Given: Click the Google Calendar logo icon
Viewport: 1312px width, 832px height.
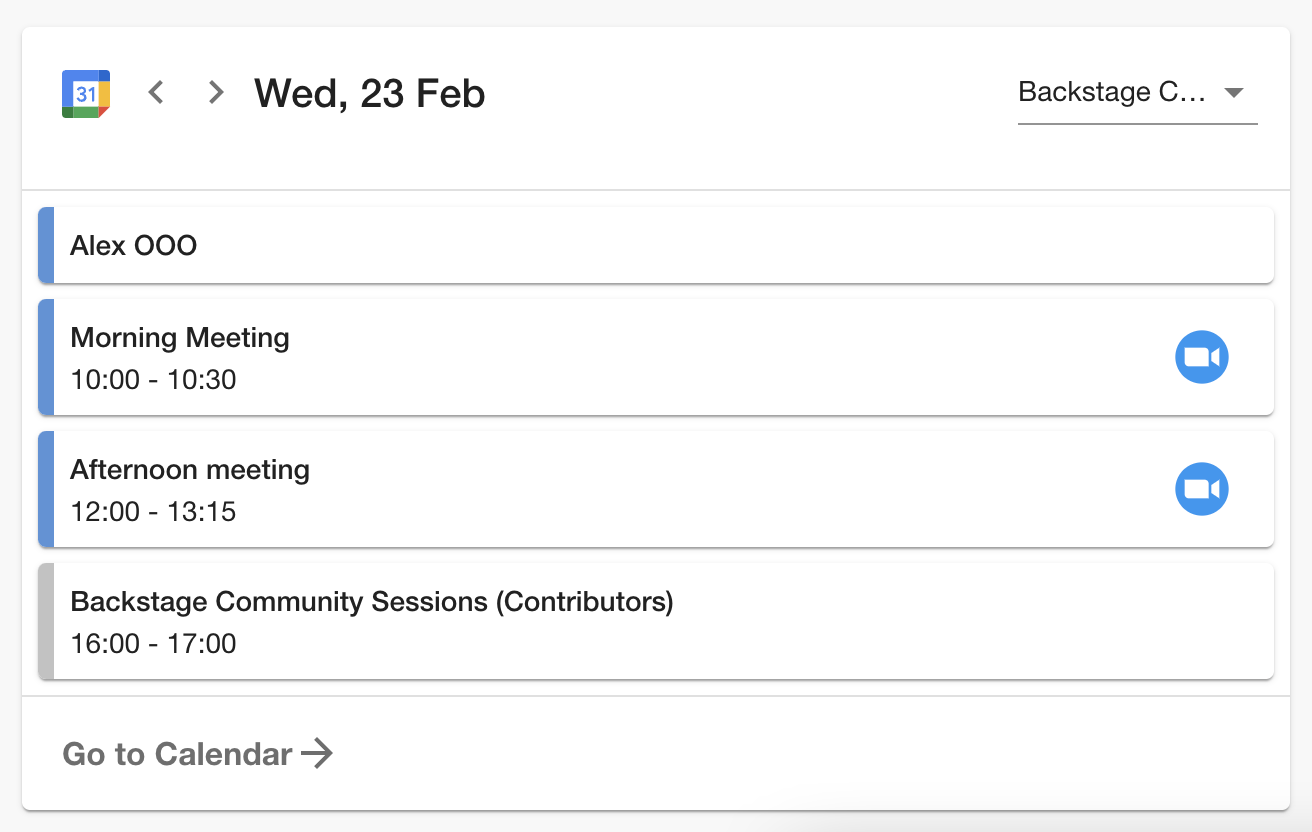Looking at the screenshot, I should (x=86, y=94).
